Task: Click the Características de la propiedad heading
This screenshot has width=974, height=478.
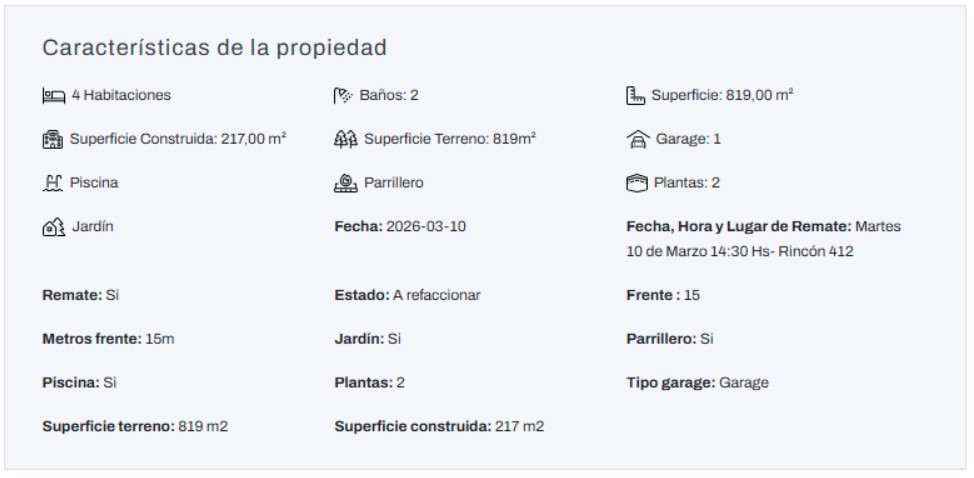Action: (214, 48)
